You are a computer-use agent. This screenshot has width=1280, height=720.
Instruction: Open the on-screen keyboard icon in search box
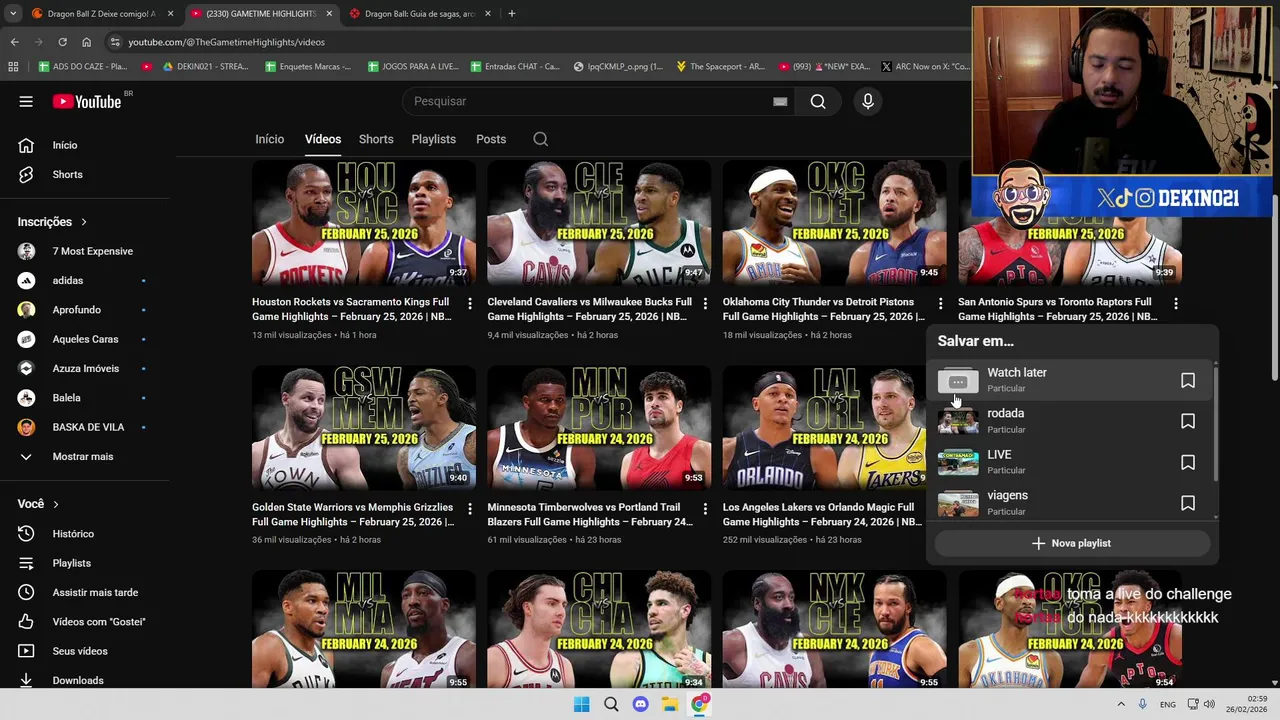pyautogui.click(x=780, y=101)
